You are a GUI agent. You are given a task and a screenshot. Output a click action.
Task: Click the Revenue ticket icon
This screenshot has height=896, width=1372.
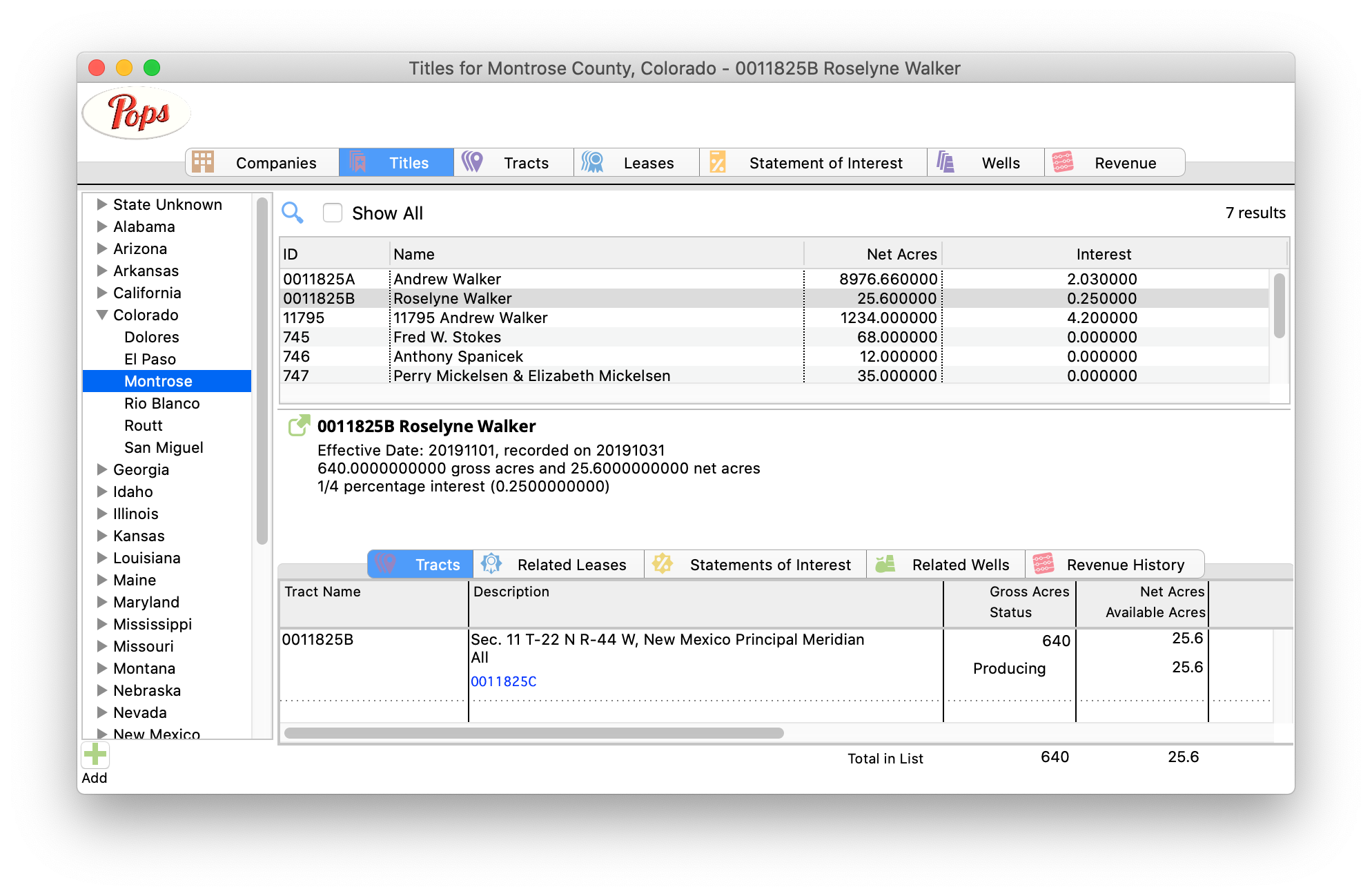click(1062, 162)
